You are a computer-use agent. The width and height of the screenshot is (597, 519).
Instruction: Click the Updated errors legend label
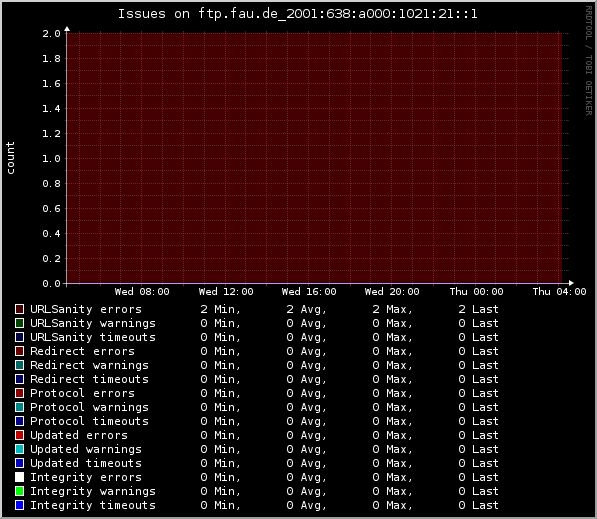[79, 435]
